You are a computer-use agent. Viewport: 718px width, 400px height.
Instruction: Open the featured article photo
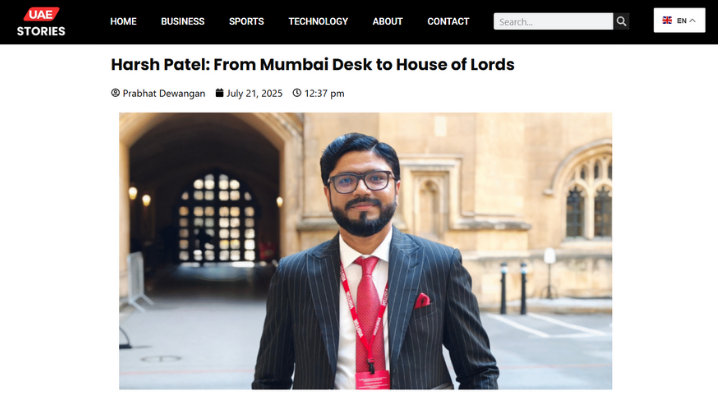pyautogui.click(x=365, y=251)
